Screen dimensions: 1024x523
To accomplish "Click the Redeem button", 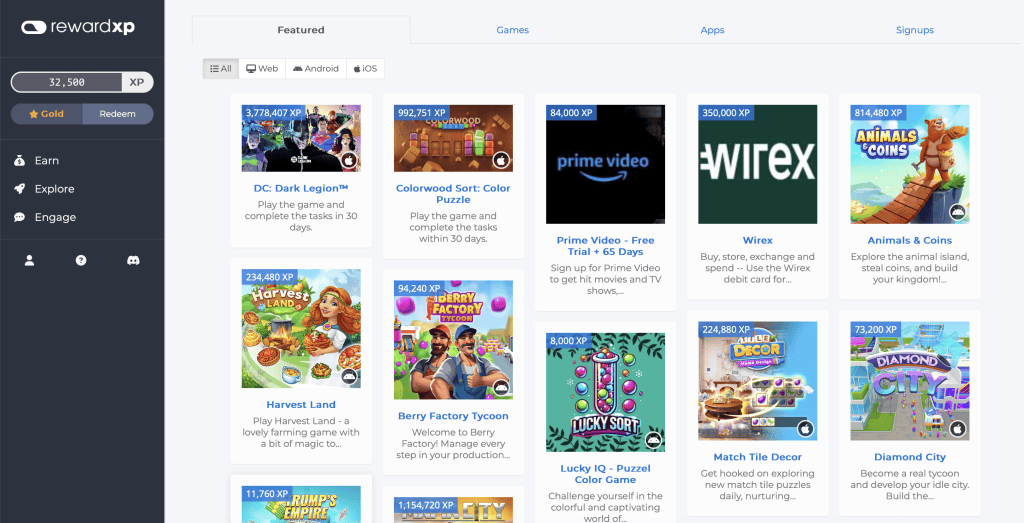I will (x=118, y=114).
